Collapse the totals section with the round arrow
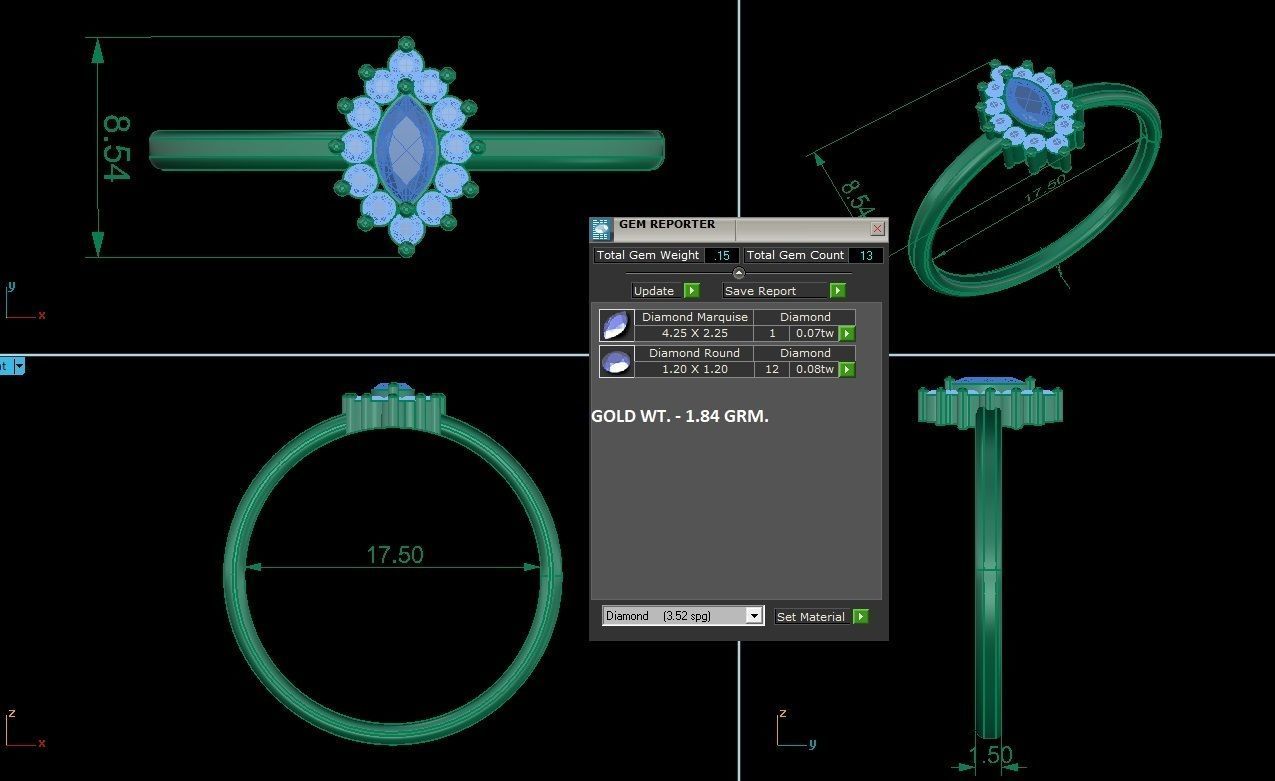This screenshot has height=781, width=1275. click(x=739, y=273)
